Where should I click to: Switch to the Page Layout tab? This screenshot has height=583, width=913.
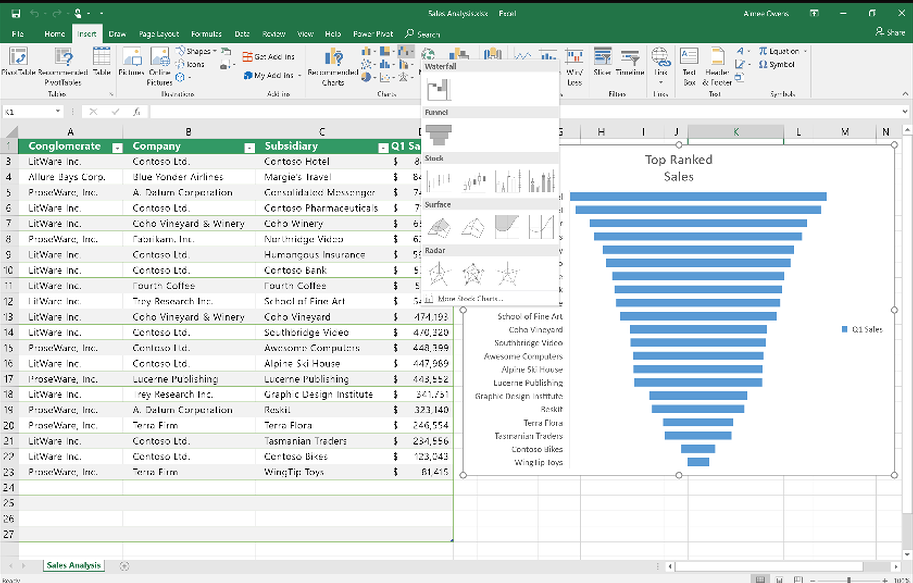click(160, 34)
